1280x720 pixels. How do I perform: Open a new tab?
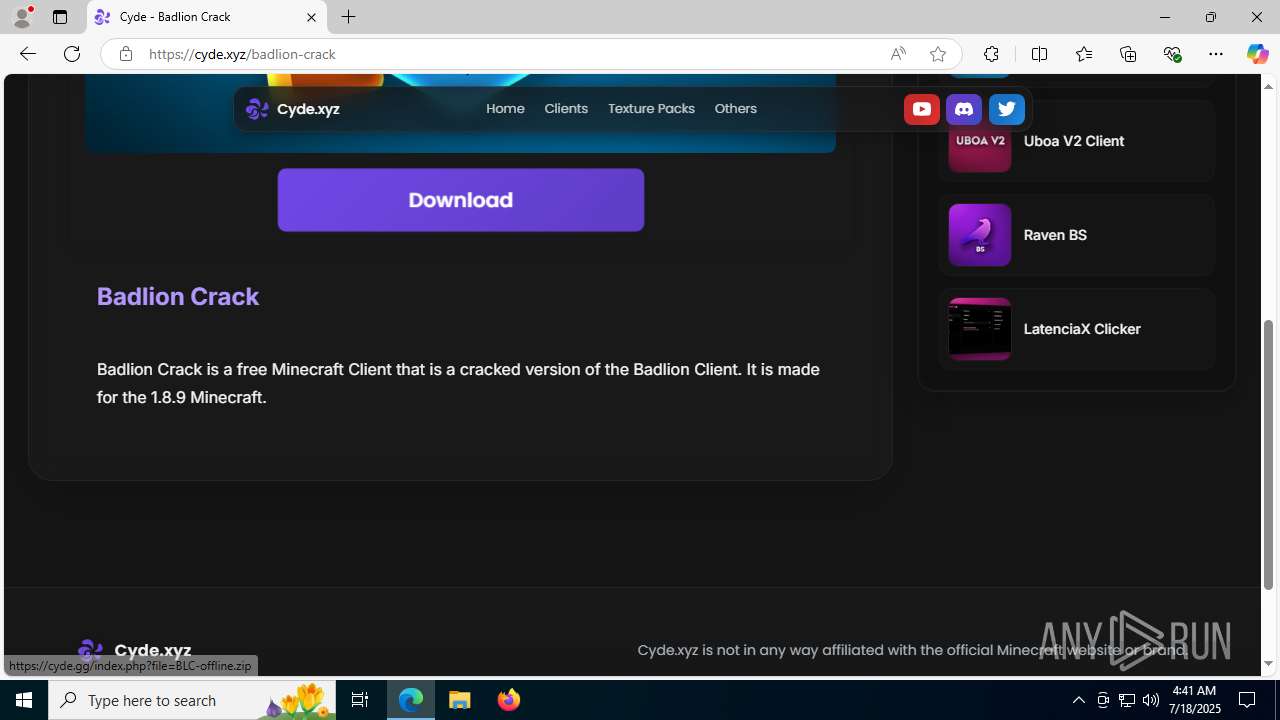348,17
